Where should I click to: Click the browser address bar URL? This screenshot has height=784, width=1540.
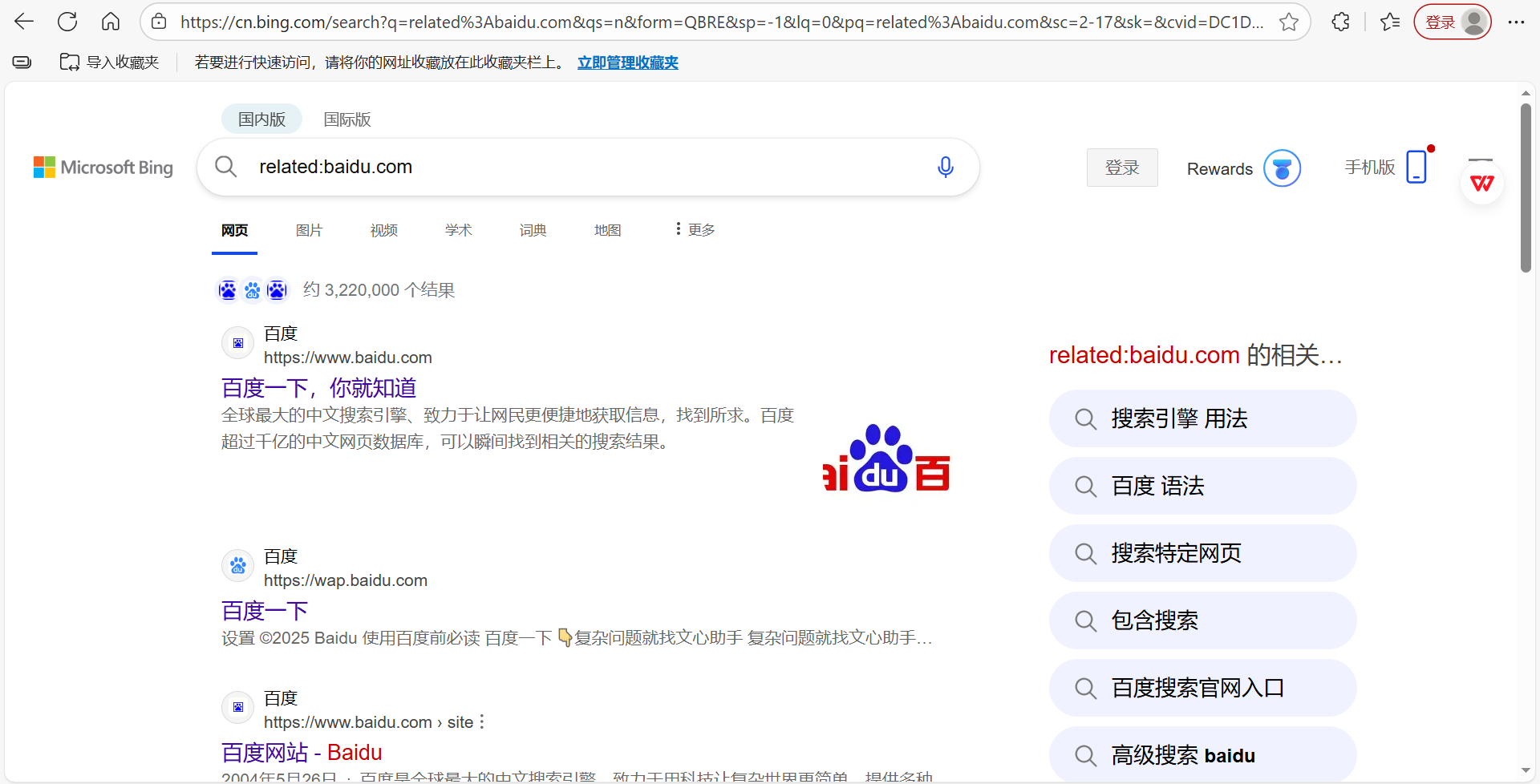point(722,22)
